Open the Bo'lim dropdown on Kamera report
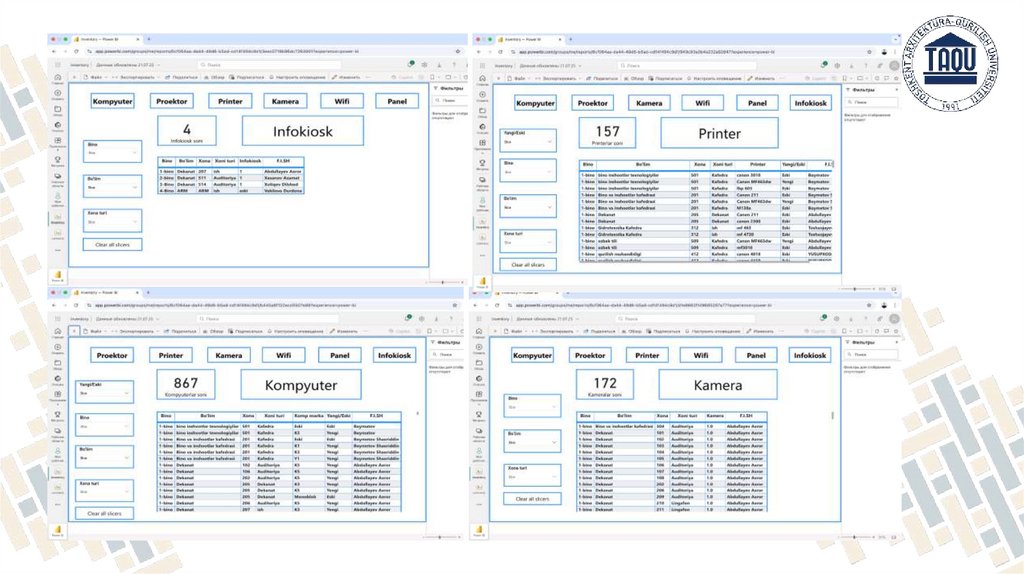 tap(527, 437)
